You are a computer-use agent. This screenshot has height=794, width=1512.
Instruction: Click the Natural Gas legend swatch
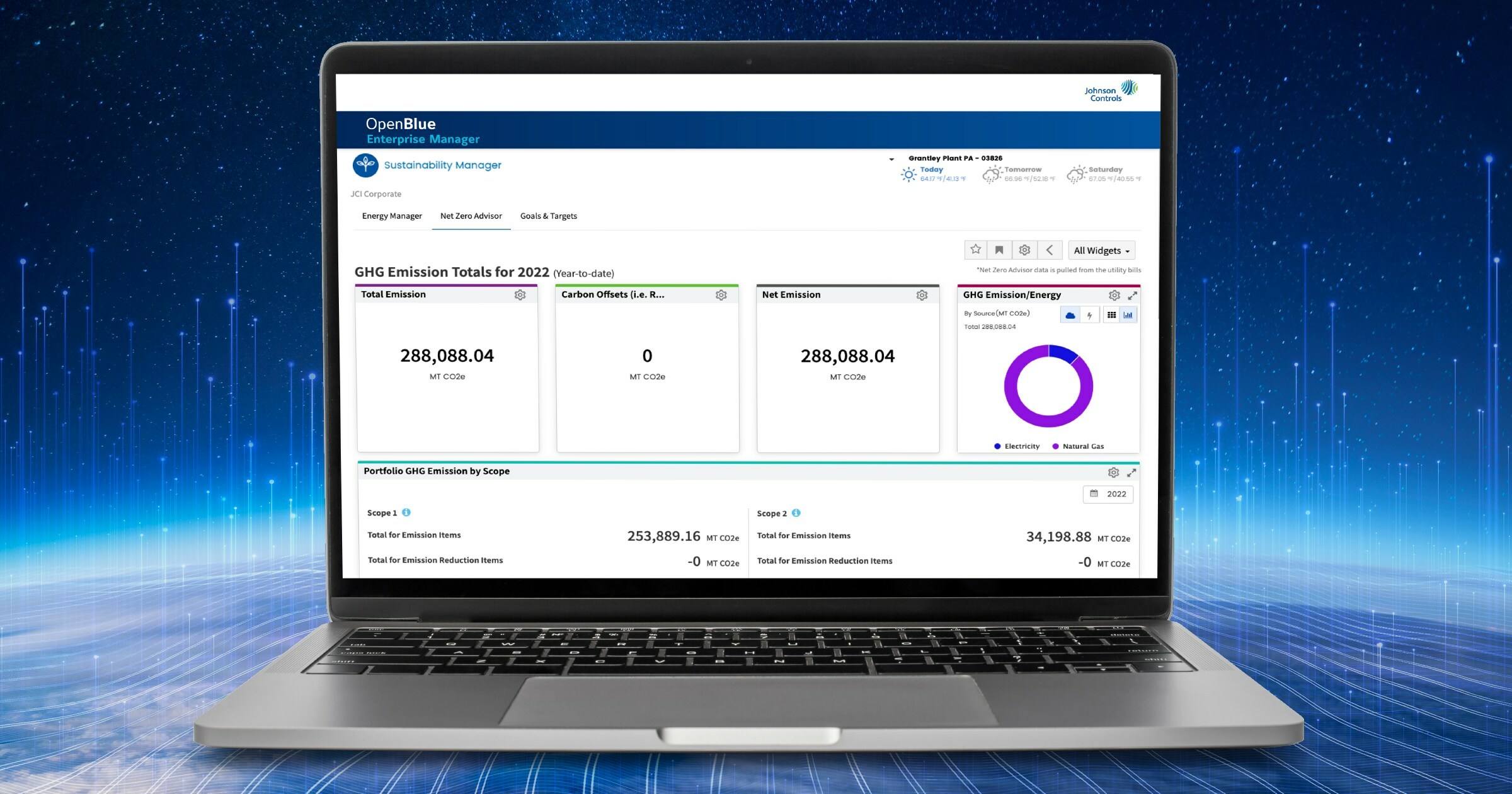tap(1055, 446)
